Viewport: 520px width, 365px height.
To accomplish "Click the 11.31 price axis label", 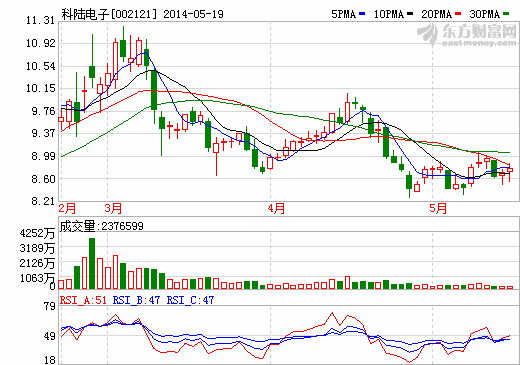I will [40, 21].
